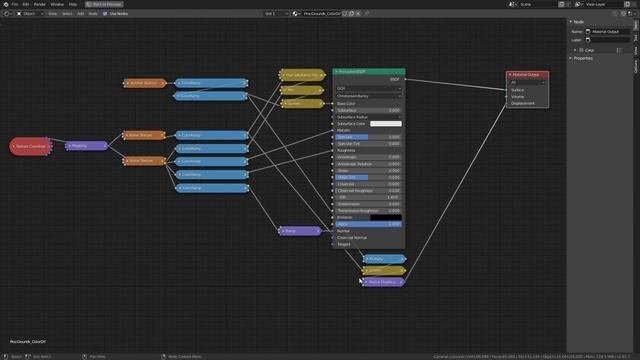
Task: Open the Render menu
Action: [x=40, y=4]
